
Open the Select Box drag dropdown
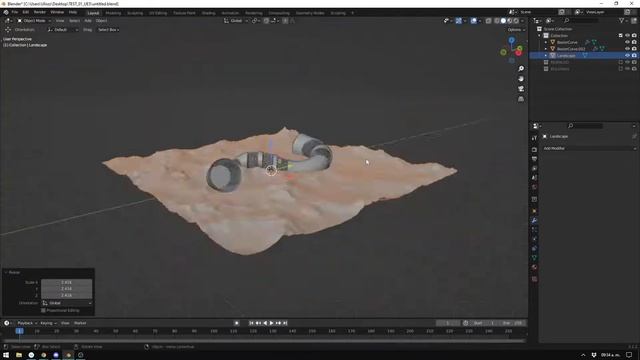(108, 30)
